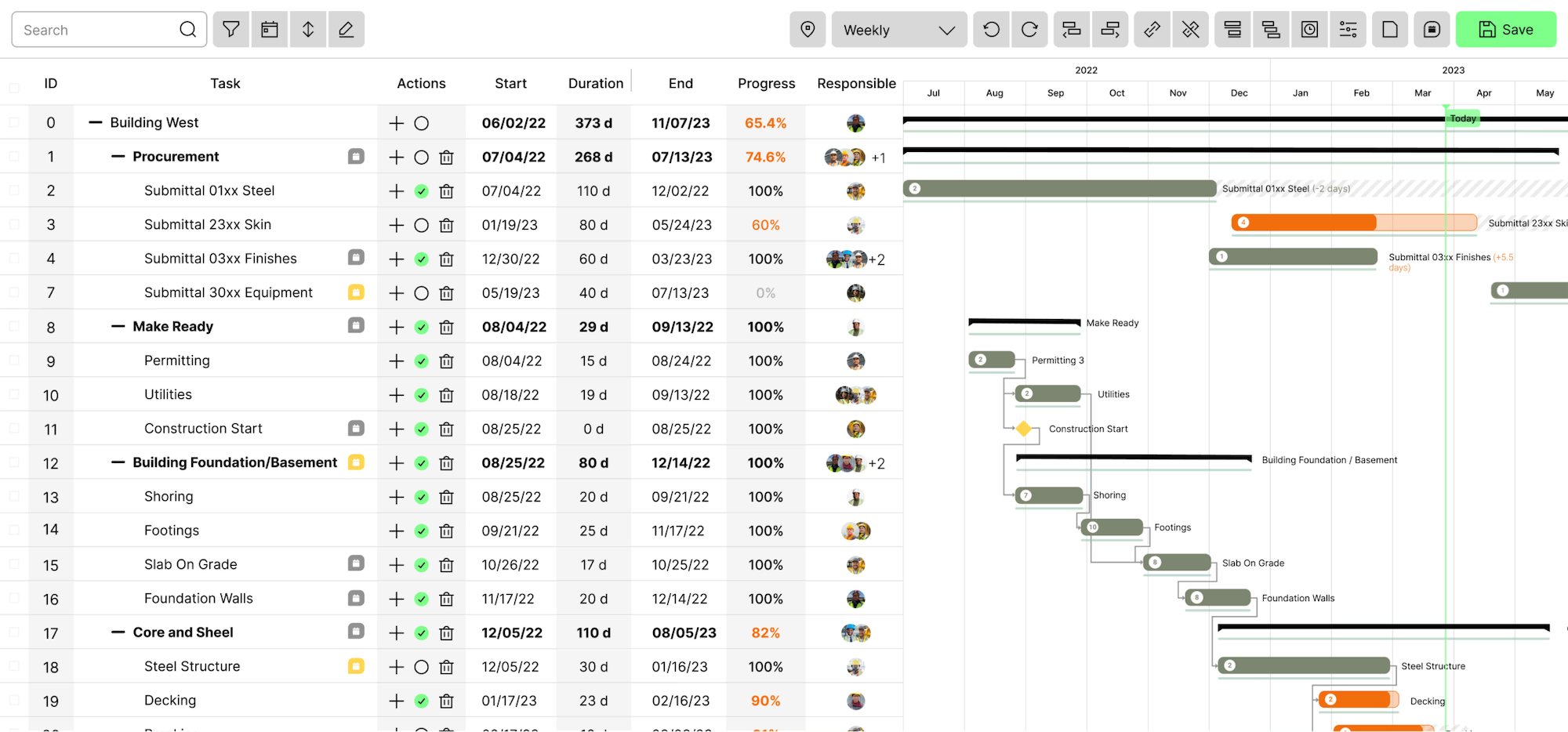The width and height of the screenshot is (1568, 732).
Task: Open the display options sliders icon
Action: coord(1348,29)
